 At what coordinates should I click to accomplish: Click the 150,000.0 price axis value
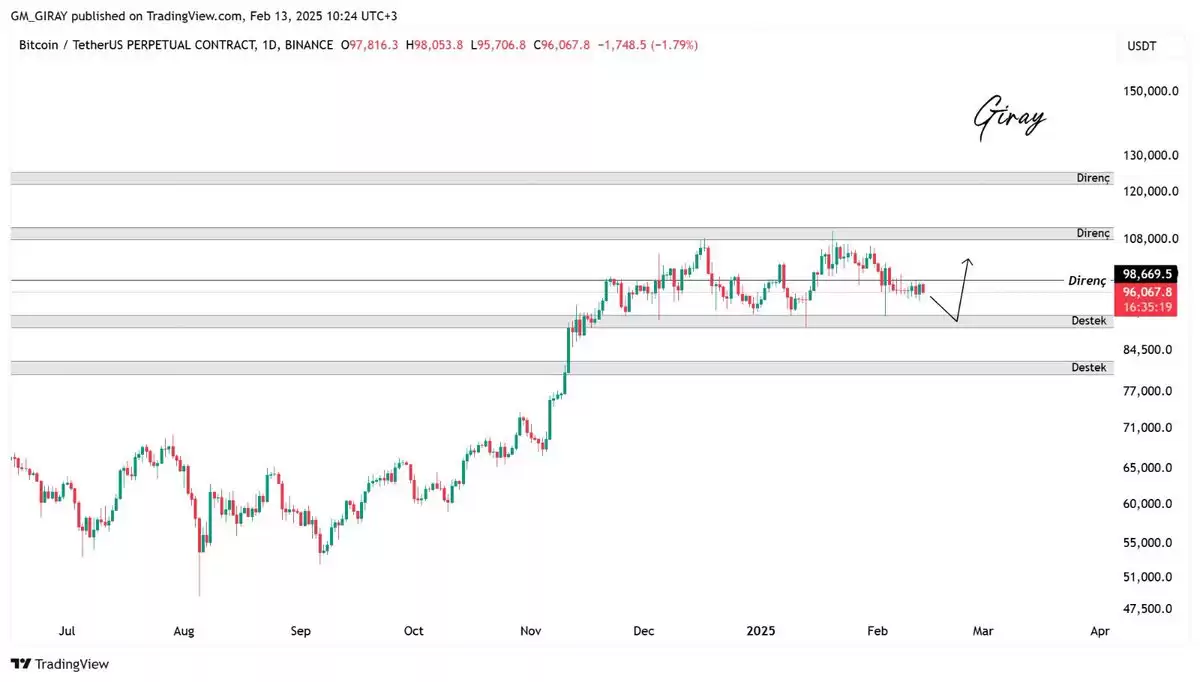click(1153, 91)
